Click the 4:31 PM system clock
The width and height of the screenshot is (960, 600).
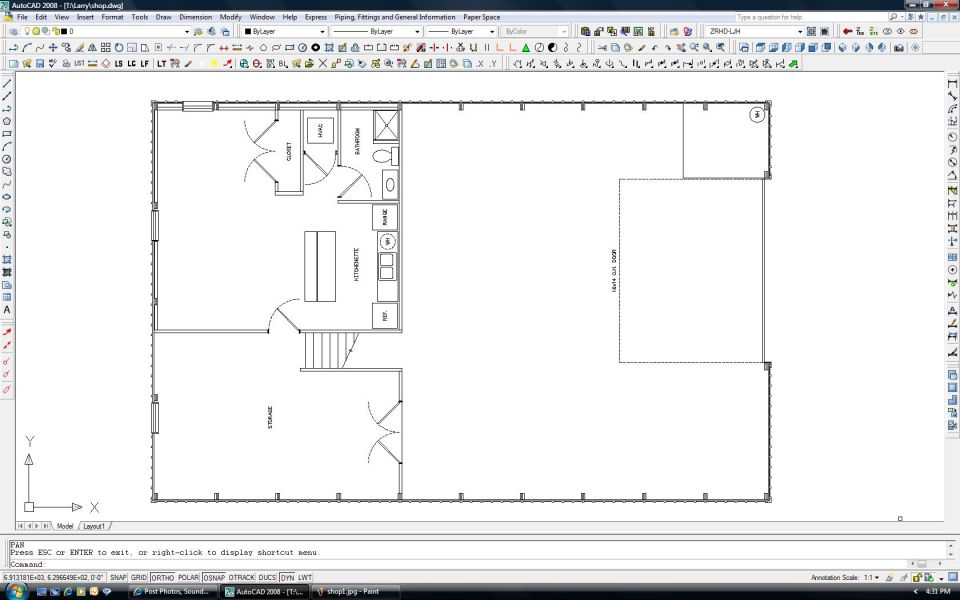(x=938, y=591)
